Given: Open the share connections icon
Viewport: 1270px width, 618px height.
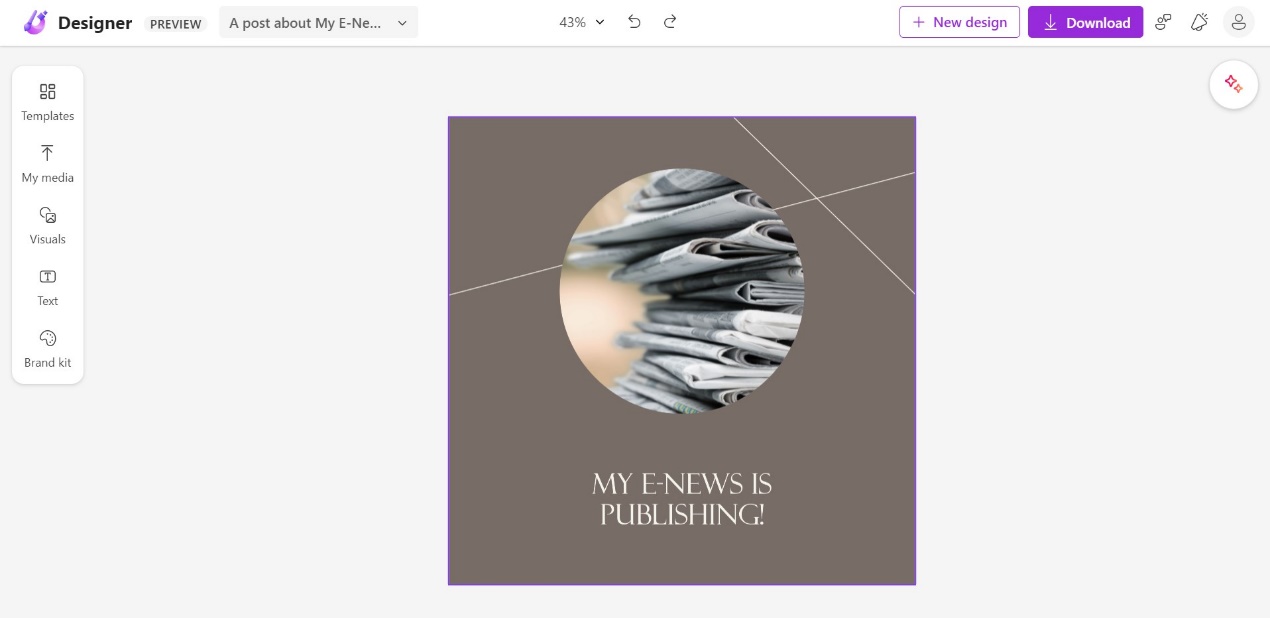Looking at the screenshot, I should pos(1163,22).
